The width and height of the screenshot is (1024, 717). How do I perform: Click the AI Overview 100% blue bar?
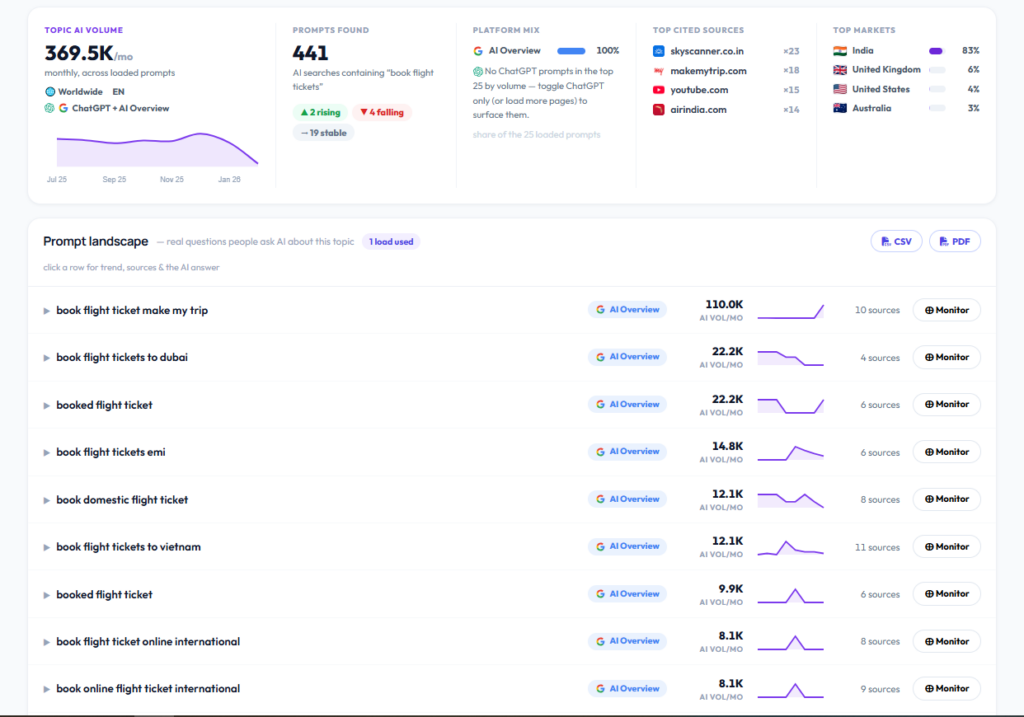tap(571, 51)
